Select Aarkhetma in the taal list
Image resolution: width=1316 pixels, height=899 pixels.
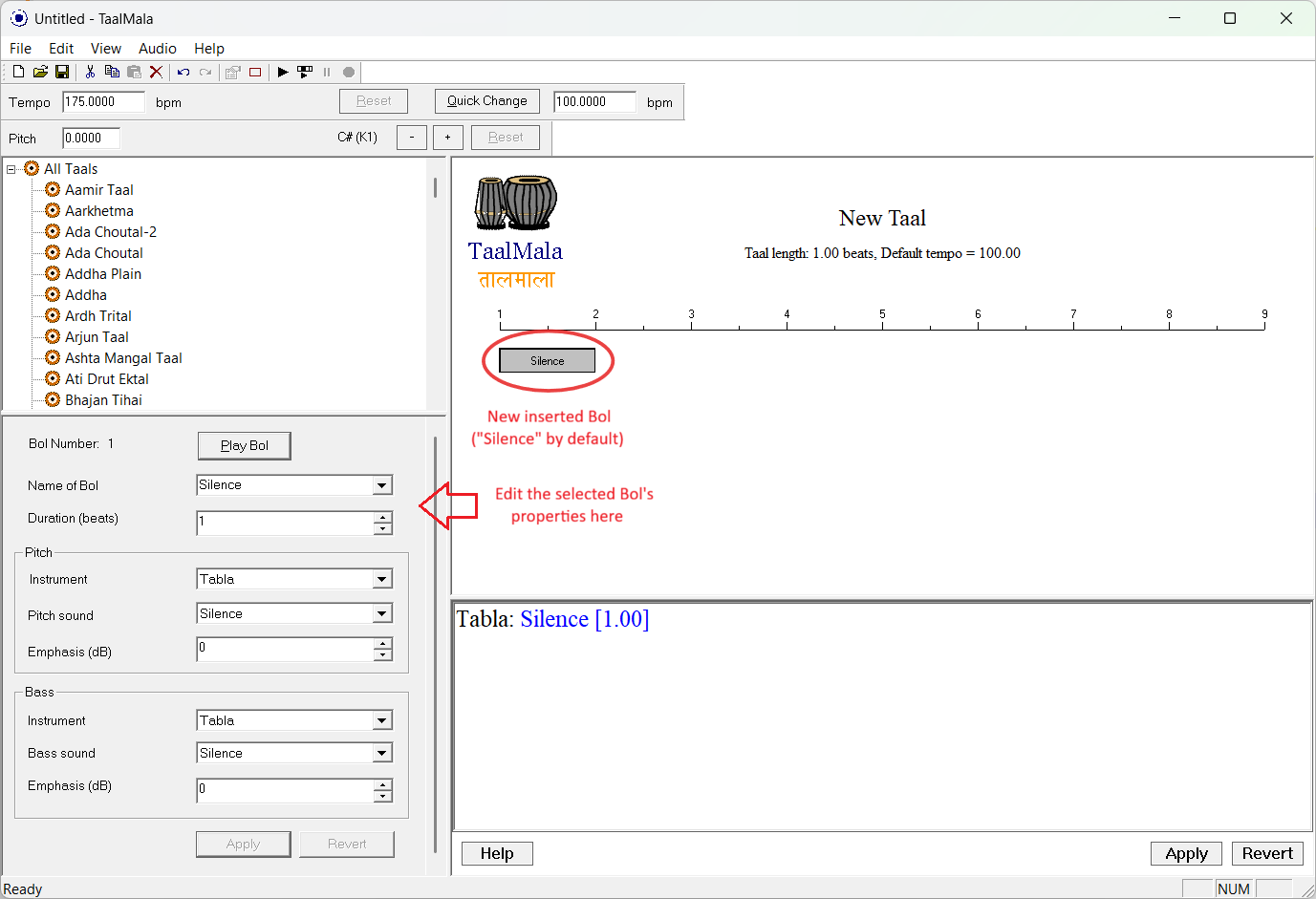[x=99, y=211]
